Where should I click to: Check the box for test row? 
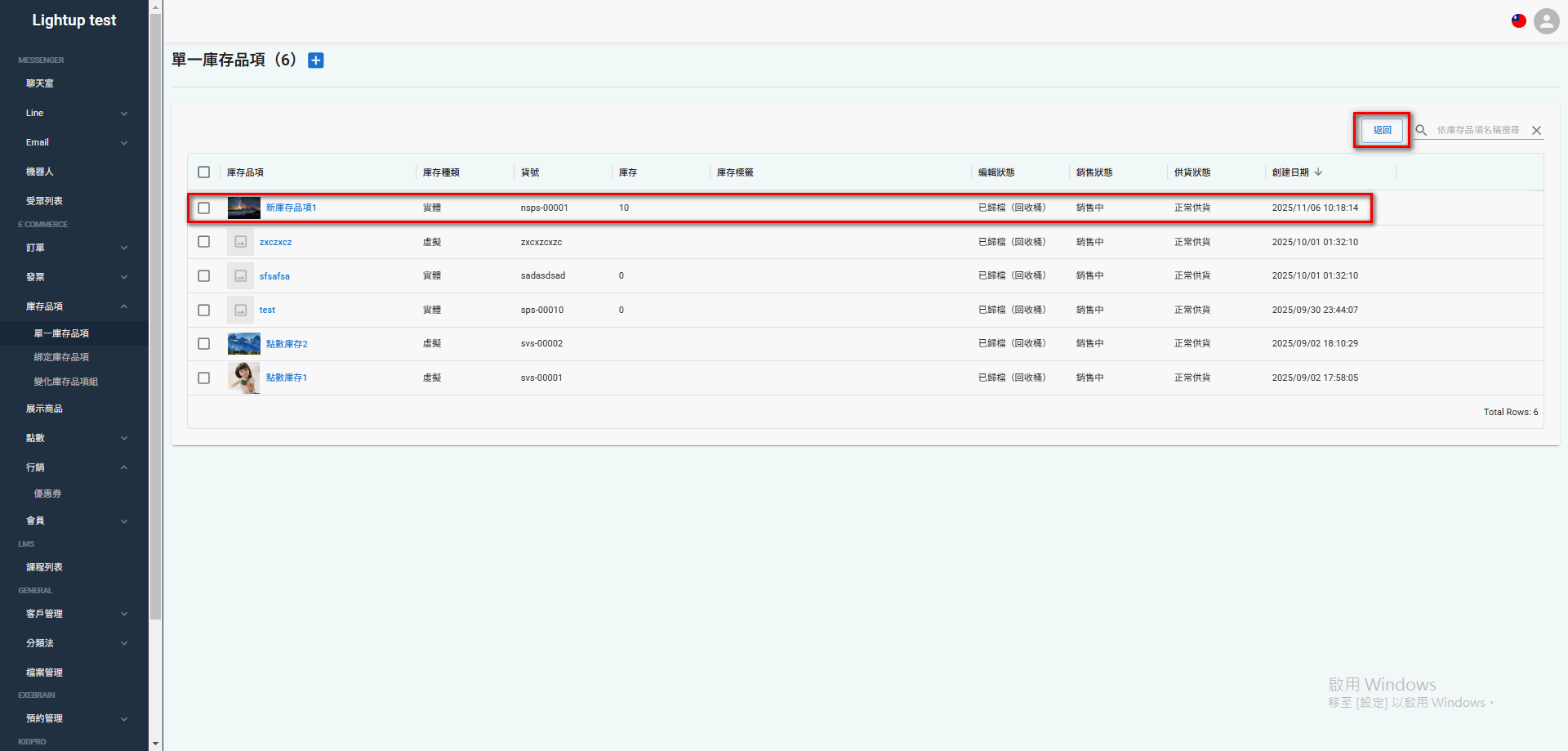204,311
